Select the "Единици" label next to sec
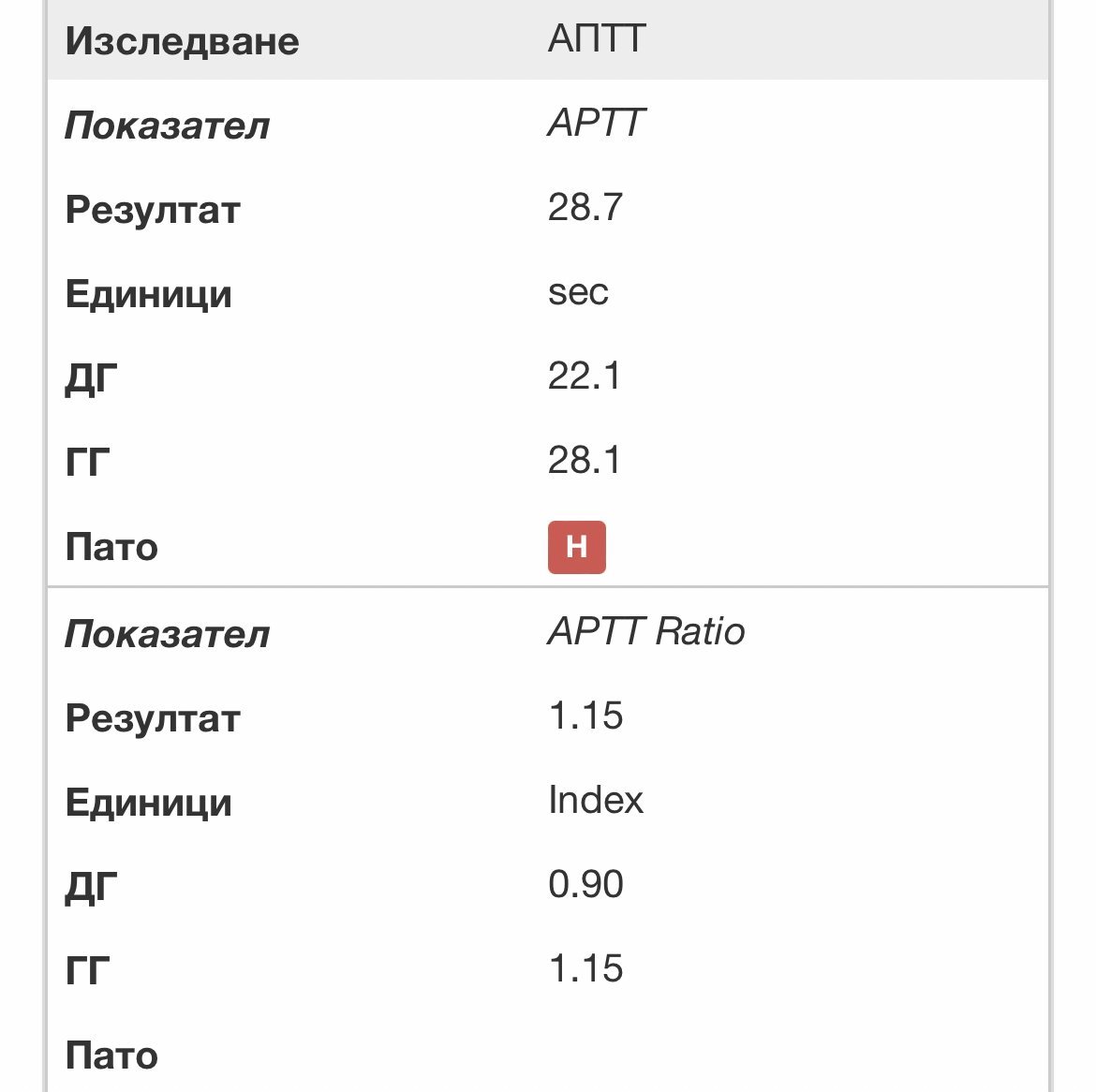 [148, 294]
